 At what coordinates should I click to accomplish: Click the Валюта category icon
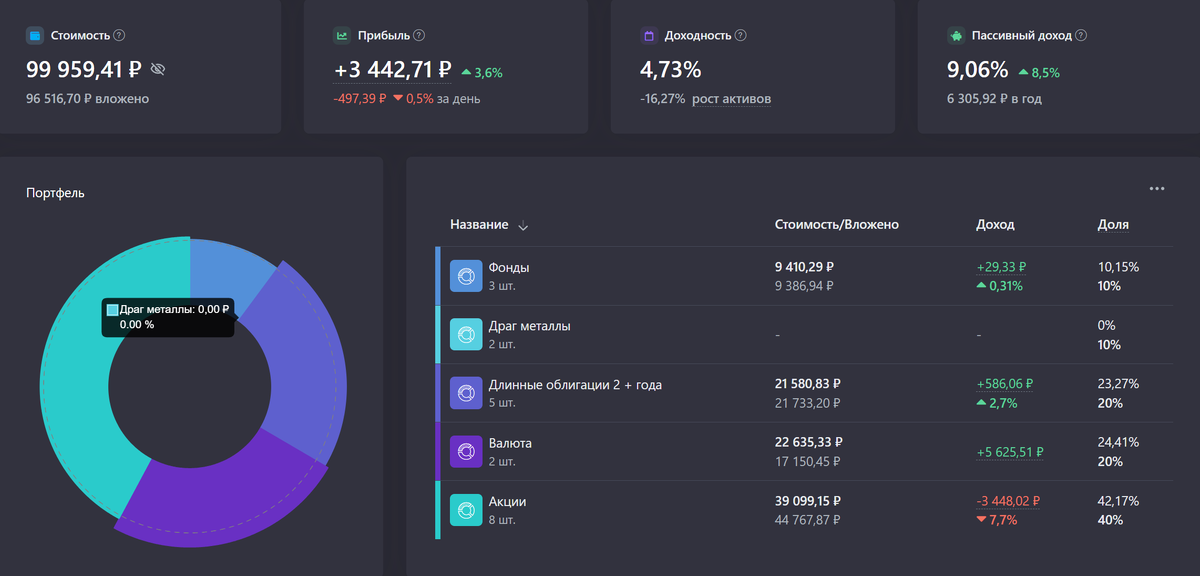click(x=466, y=451)
